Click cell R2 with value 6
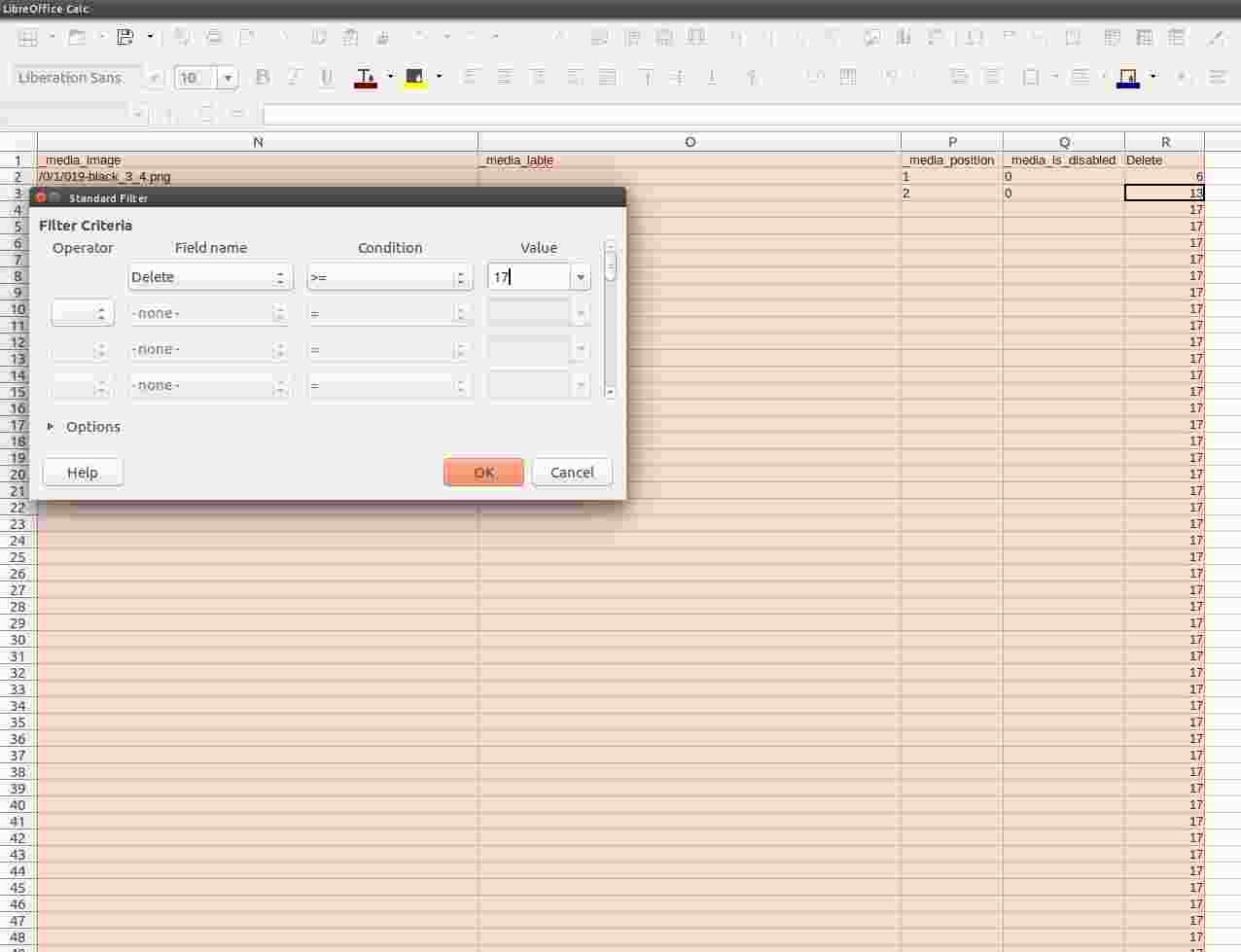 (1165, 176)
